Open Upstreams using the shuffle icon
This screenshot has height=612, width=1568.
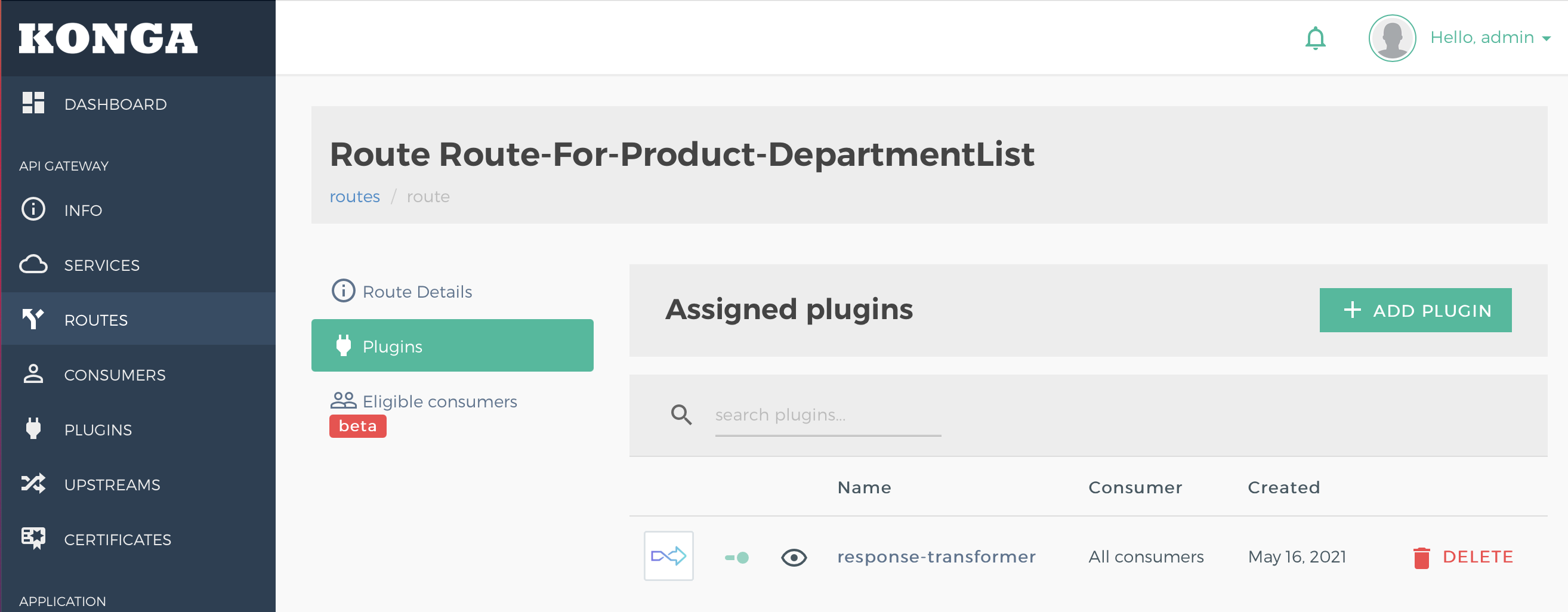coord(33,483)
